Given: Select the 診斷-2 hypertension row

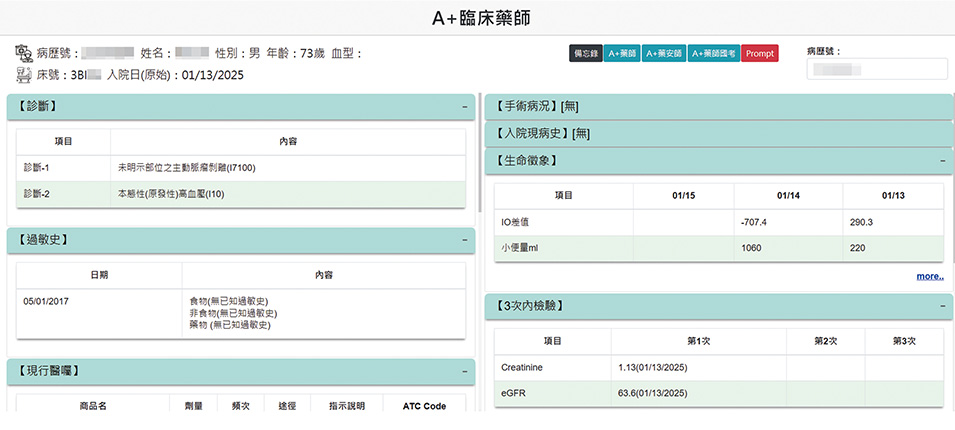Looking at the screenshot, I should (x=240, y=193).
